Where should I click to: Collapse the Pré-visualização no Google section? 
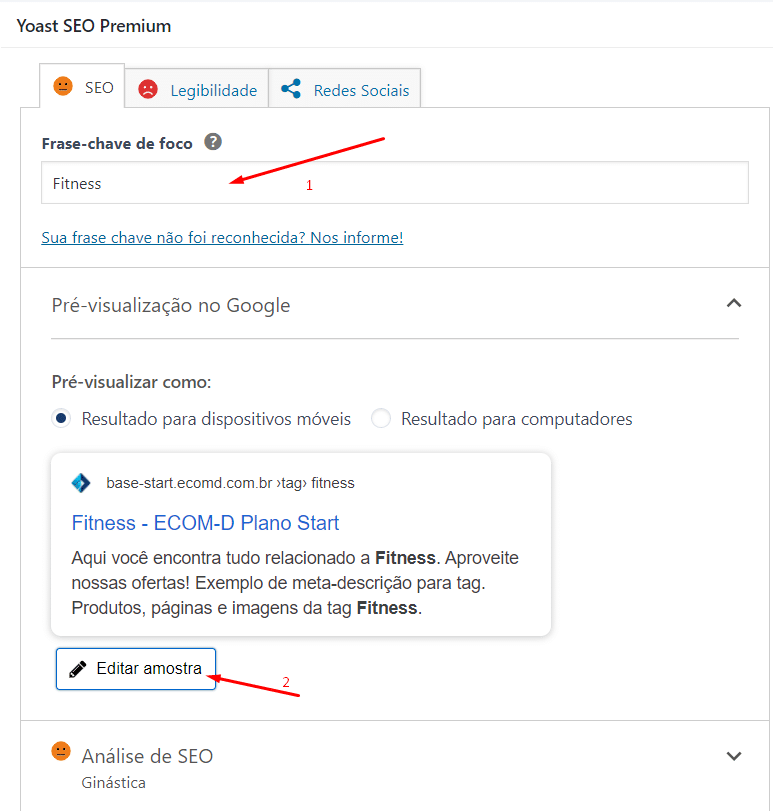coord(734,304)
